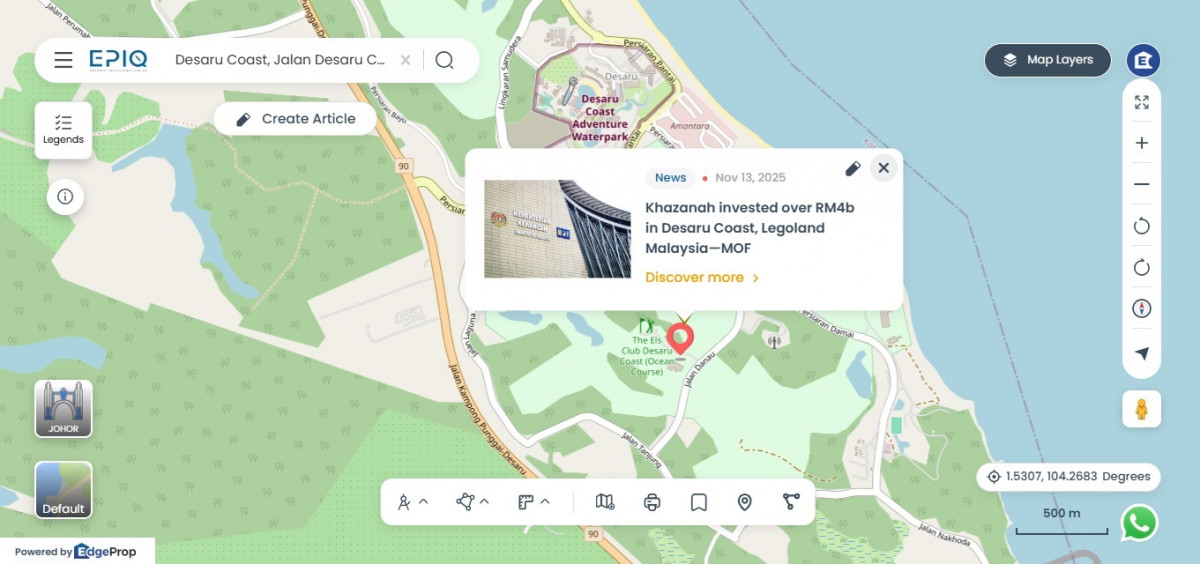1200x564 pixels.
Task: Toggle fullscreen map view
Action: [x=1142, y=102]
